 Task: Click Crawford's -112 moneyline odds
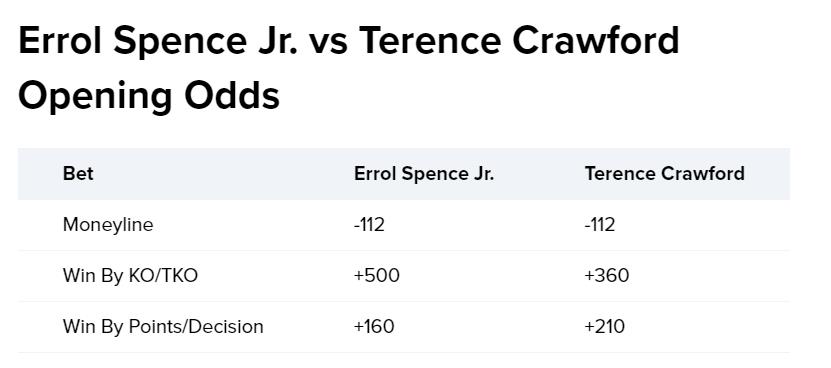[x=599, y=225]
